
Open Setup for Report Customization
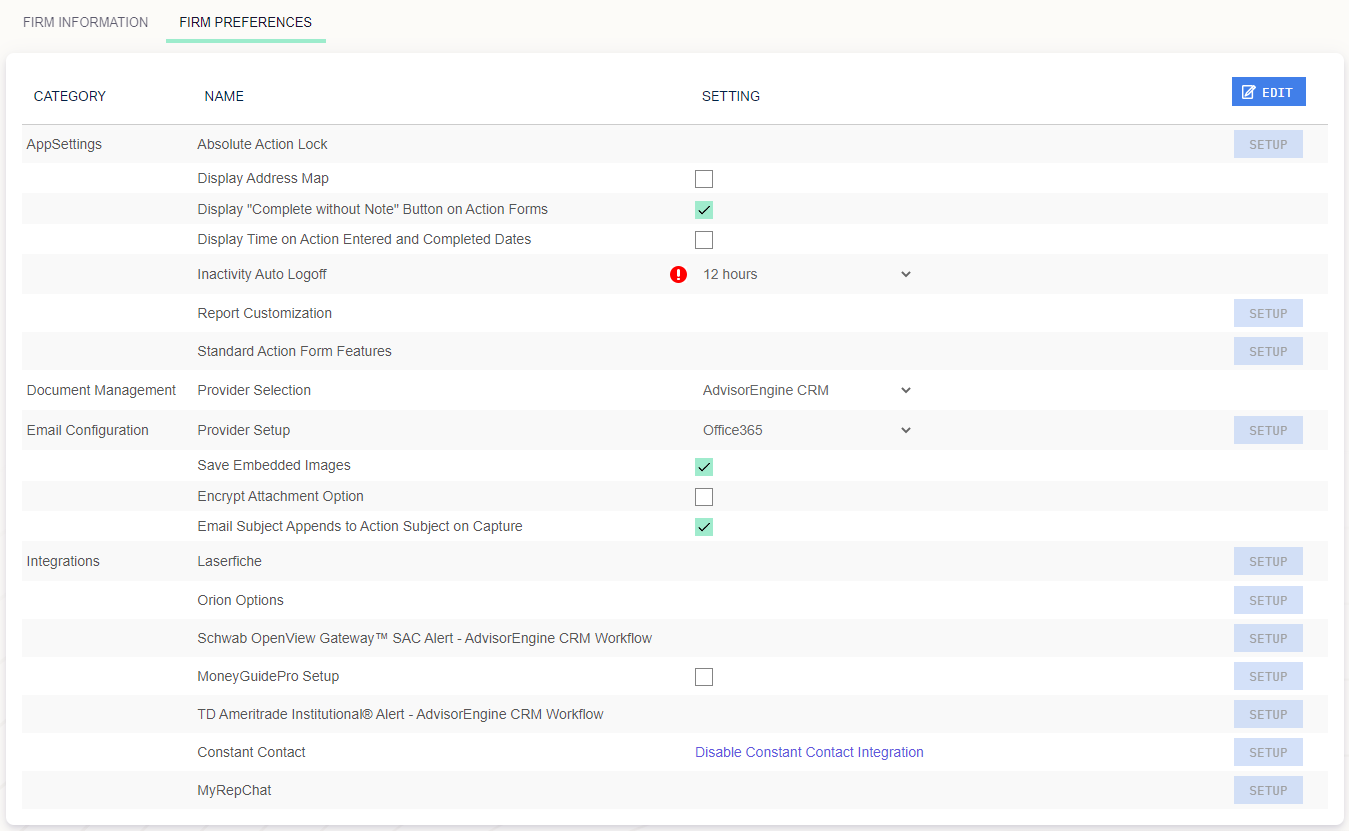pos(1268,313)
